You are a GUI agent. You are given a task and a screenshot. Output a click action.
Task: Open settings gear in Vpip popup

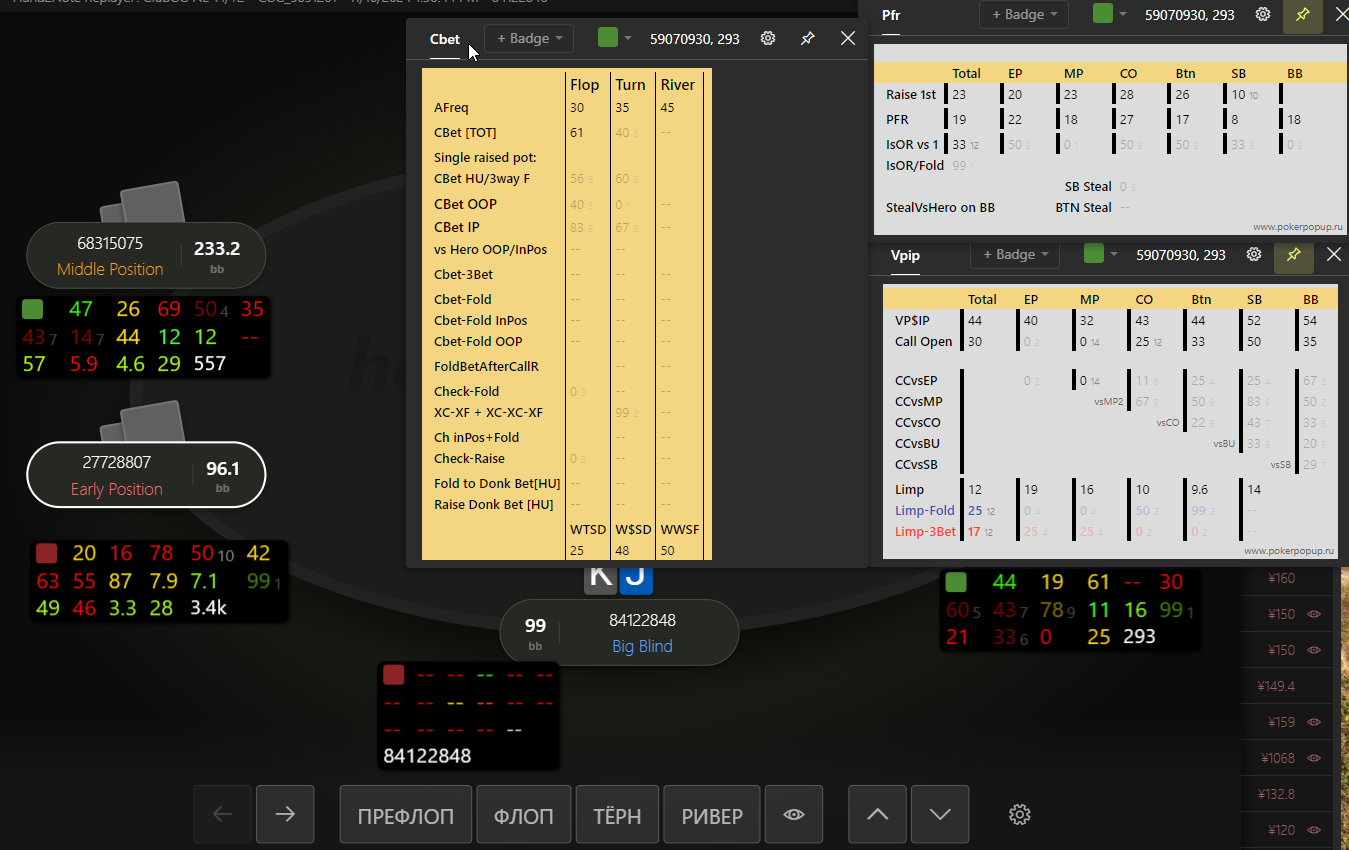coord(1254,255)
